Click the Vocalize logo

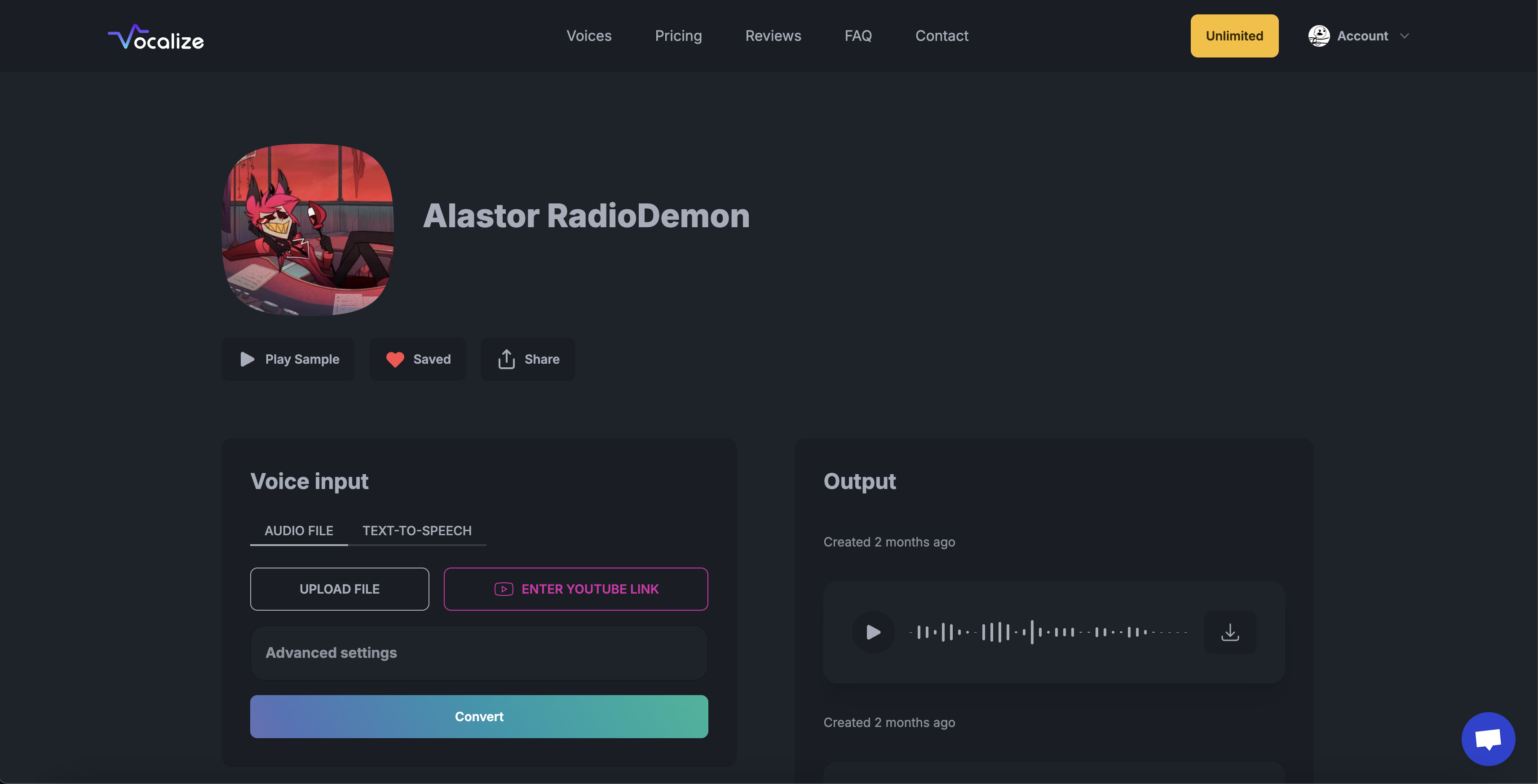[x=156, y=37]
